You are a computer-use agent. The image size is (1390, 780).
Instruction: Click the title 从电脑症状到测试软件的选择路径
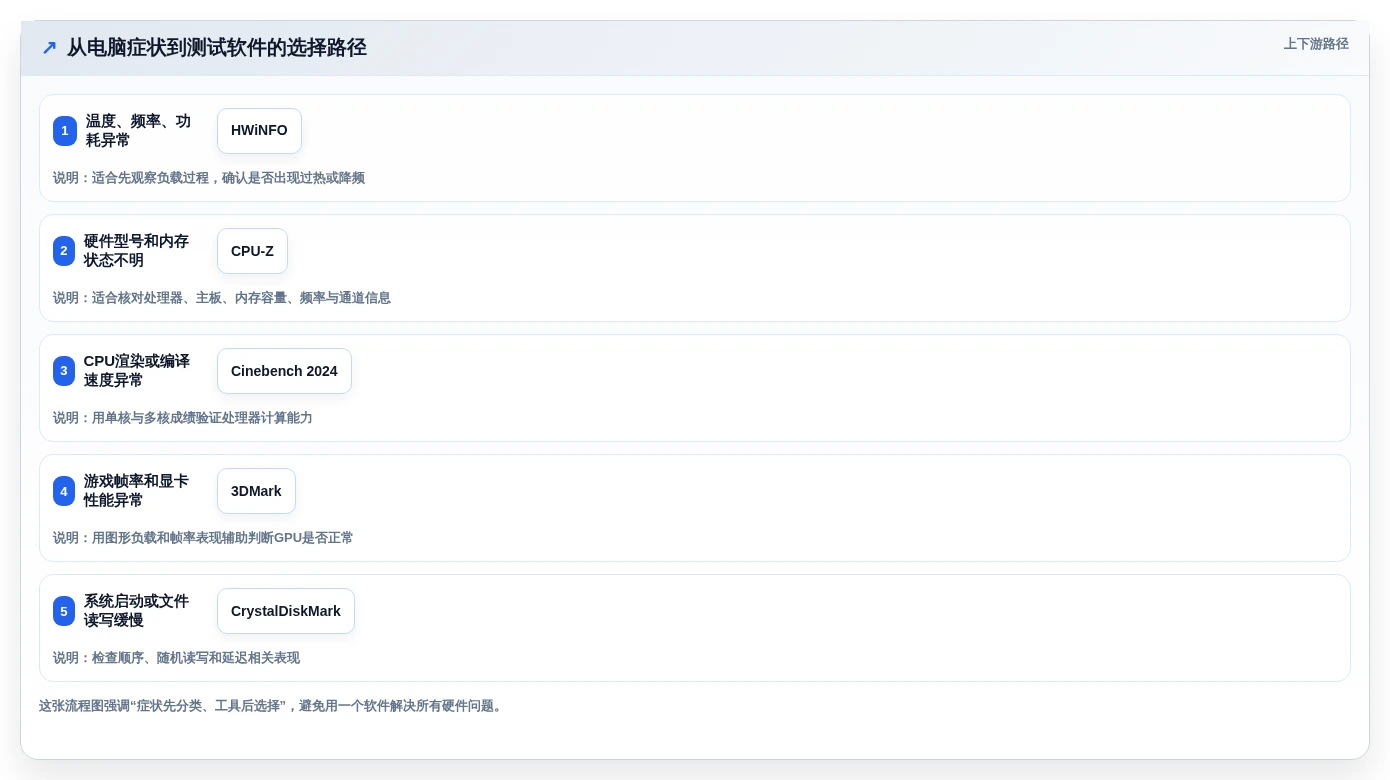click(217, 48)
